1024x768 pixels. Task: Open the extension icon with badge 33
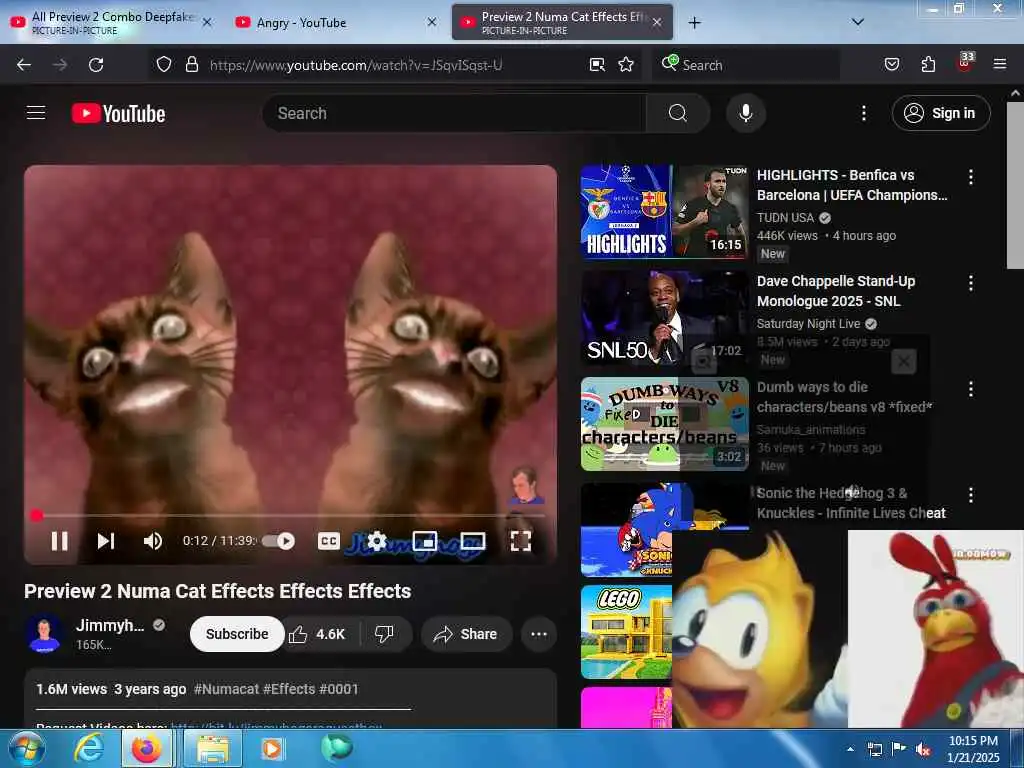click(965, 63)
